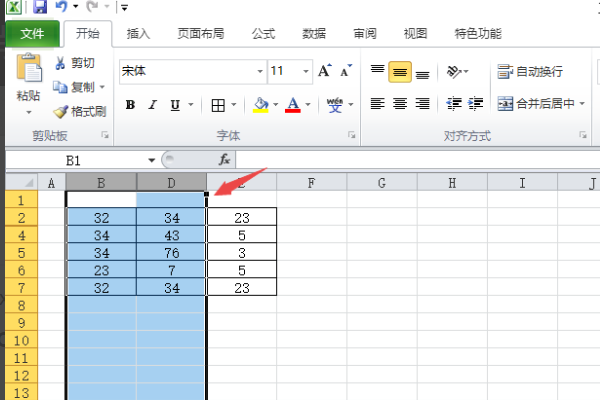This screenshot has width=600, height=400.
Task: Select column F header
Action: point(311,183)
